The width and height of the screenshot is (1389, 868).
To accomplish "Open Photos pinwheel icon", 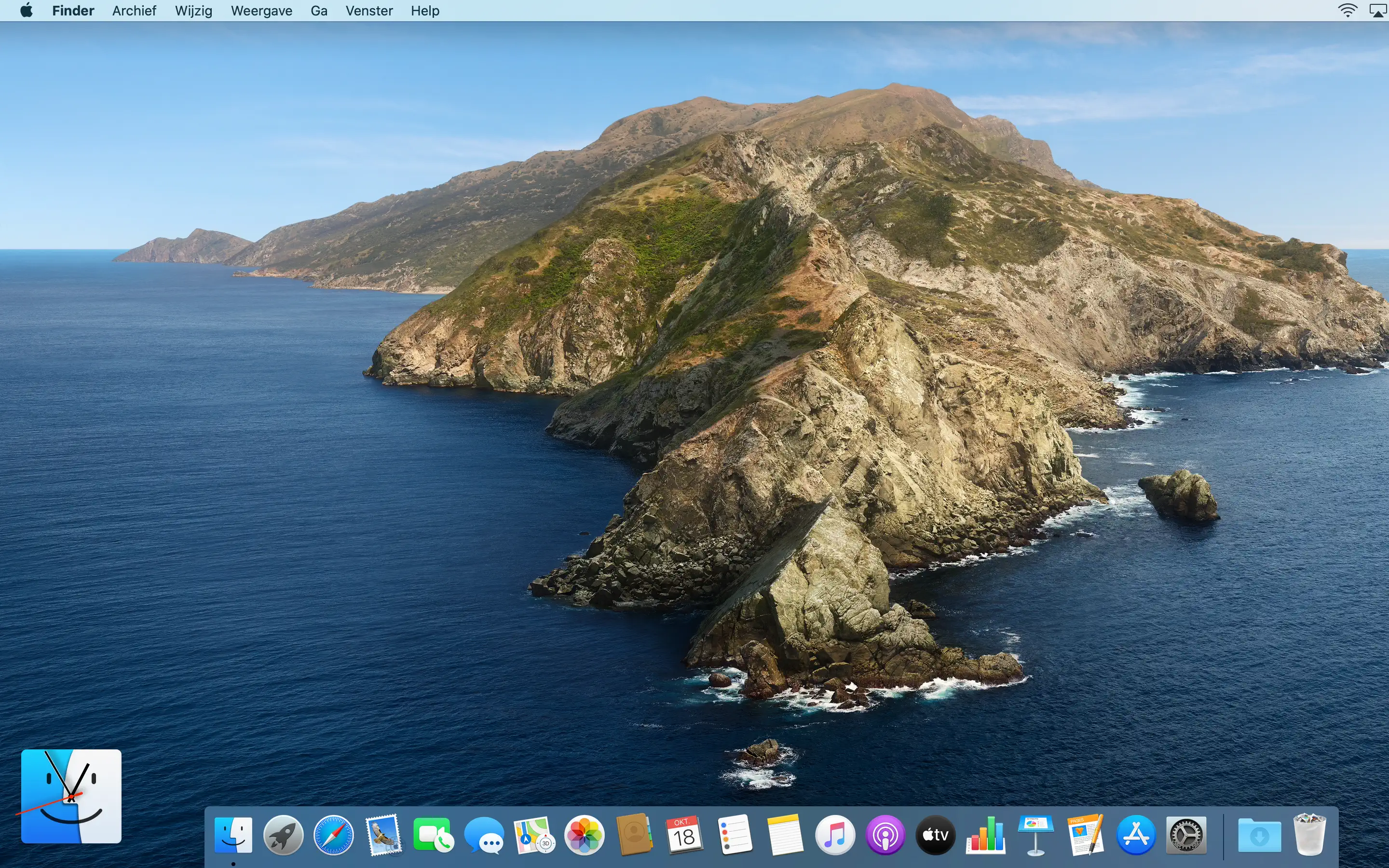I will 585,835.
